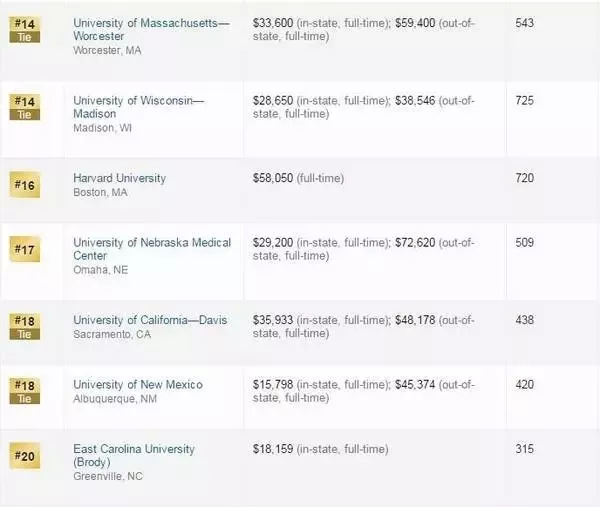
Task: Open the University of New Mexico link
Action: point(138,385)
